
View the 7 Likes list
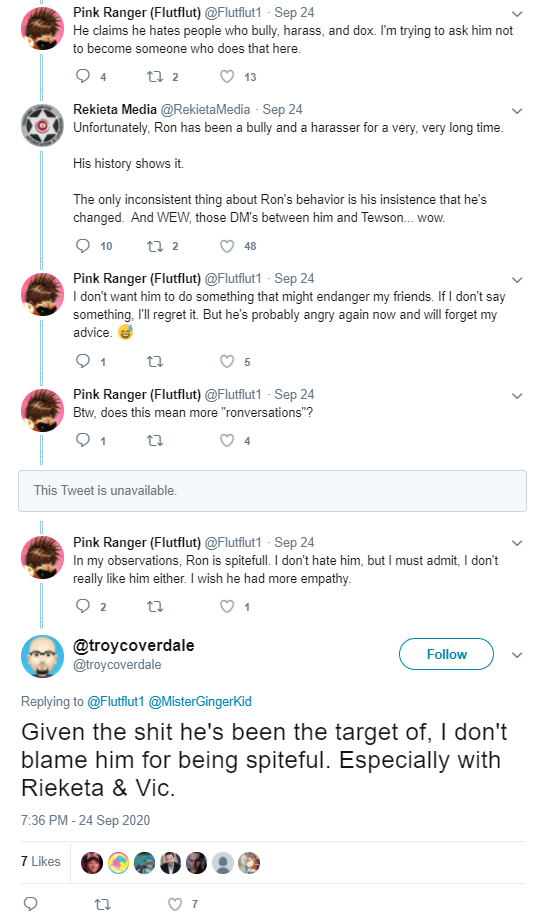[x=41, y=862]
